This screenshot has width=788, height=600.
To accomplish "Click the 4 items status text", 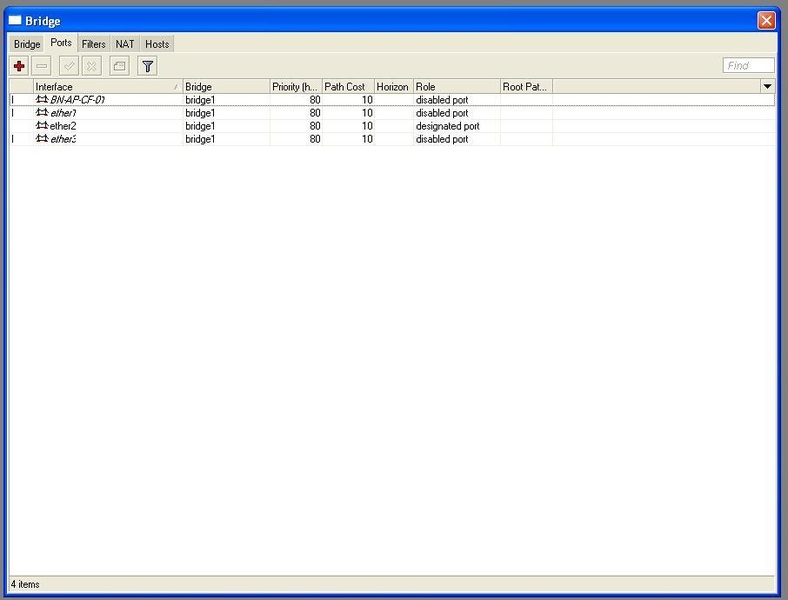I will [x=25, y=584].
